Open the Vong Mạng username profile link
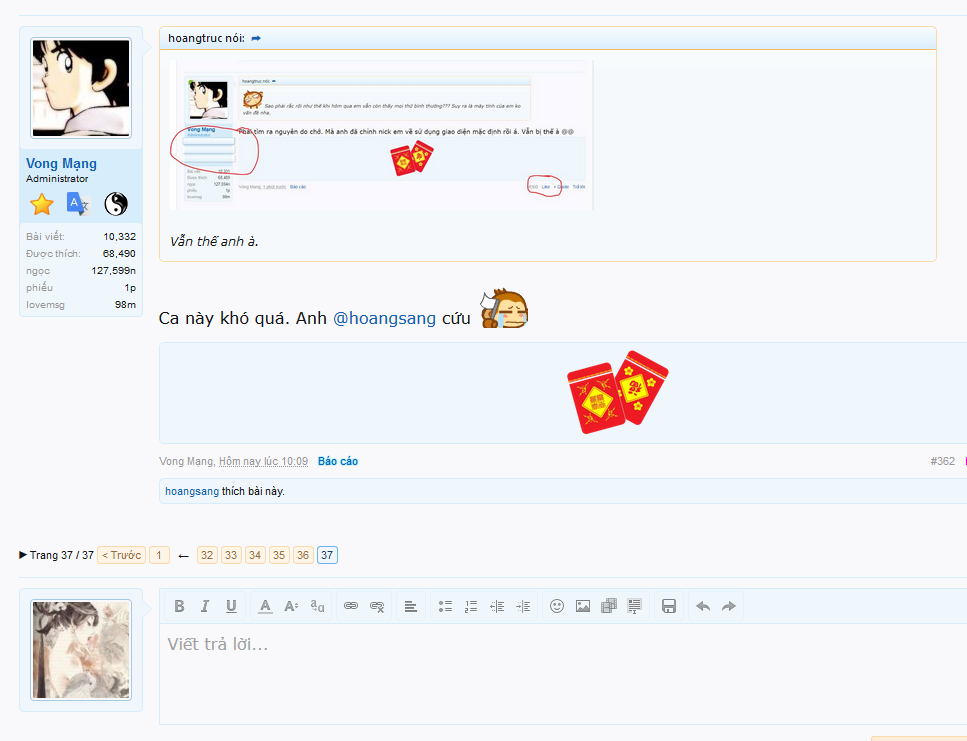 [61, 163]
